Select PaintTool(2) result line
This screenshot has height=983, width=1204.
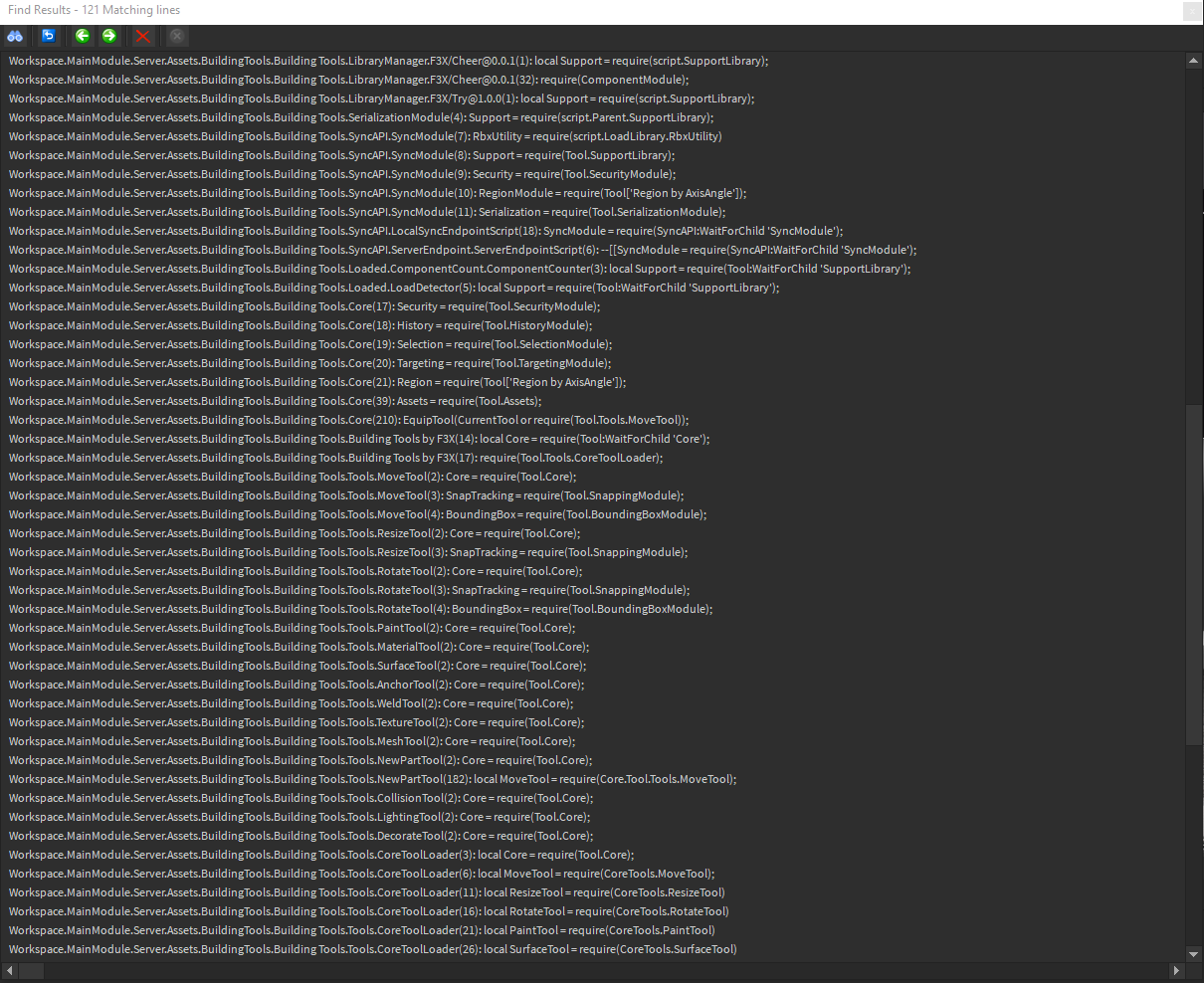pyautogui.click(x=293, y=628)
